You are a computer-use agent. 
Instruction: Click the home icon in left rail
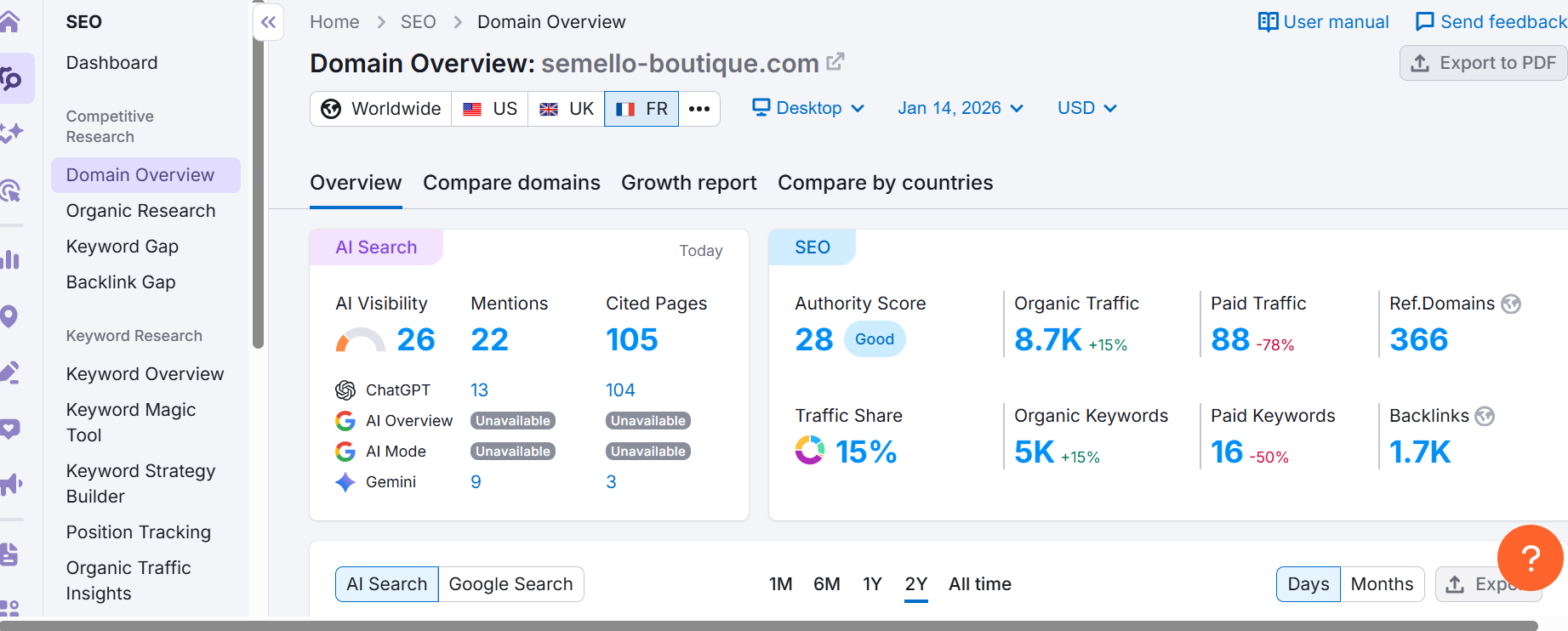tap(10, 22)
